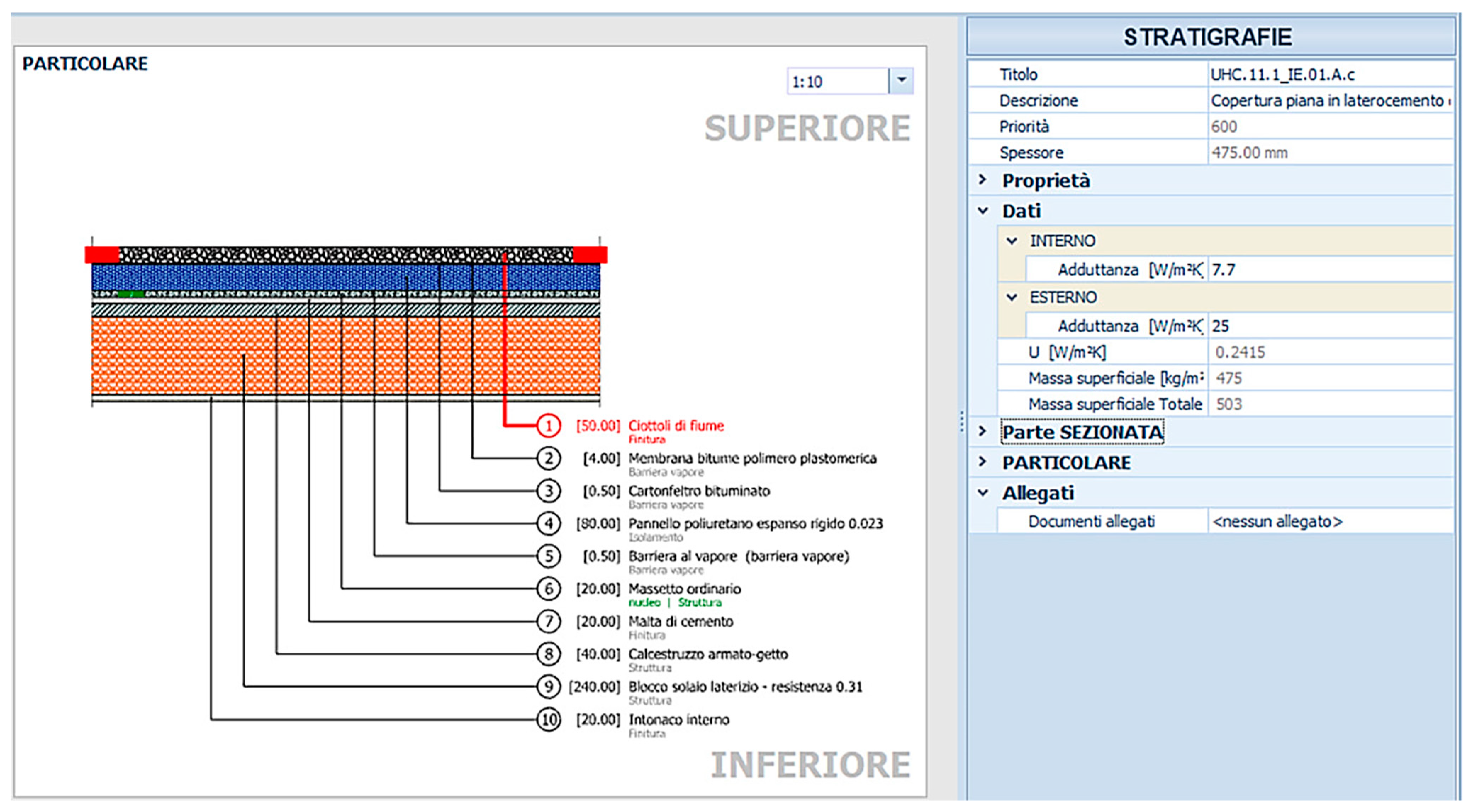1472x812 pixels.
Task: Collapse the ESTERNO subsection chevron
Action: point(1012,297)
